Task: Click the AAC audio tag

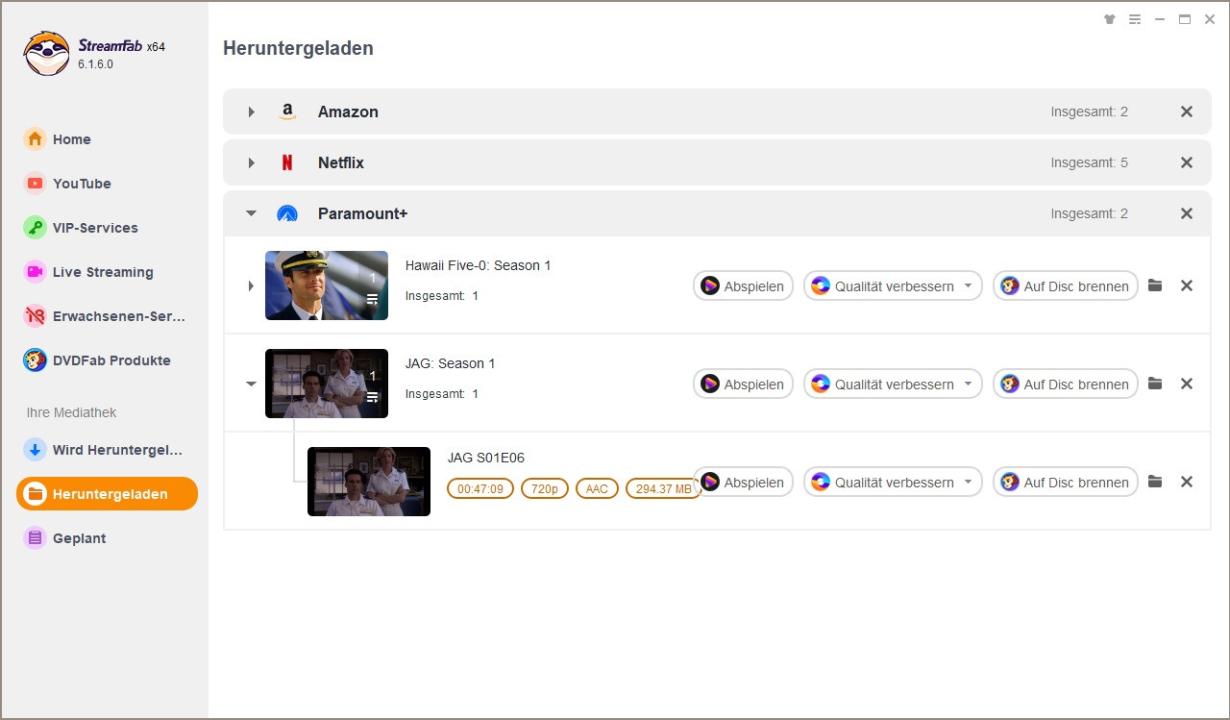Action: tap(597, 489)
